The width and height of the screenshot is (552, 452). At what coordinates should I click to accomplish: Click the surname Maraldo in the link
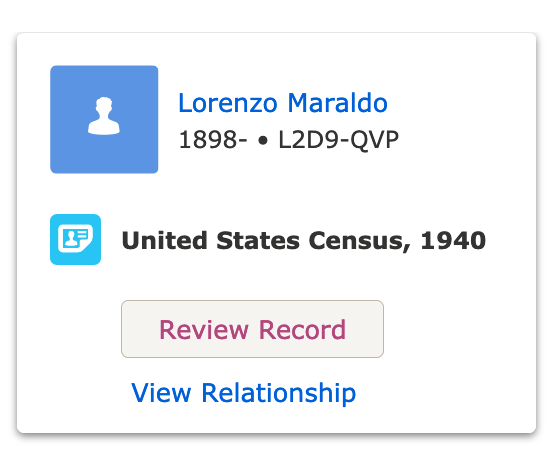338,103
